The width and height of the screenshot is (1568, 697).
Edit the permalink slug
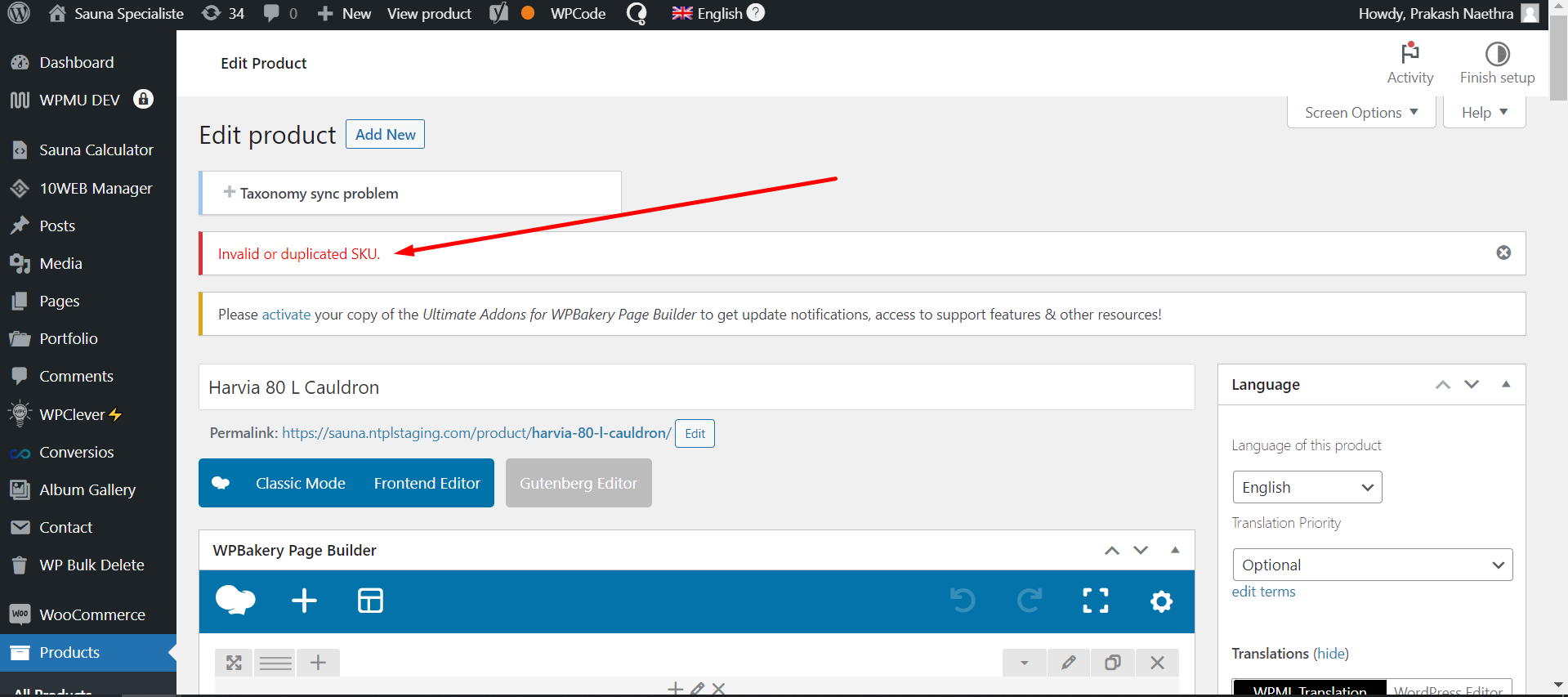point(695,433)
